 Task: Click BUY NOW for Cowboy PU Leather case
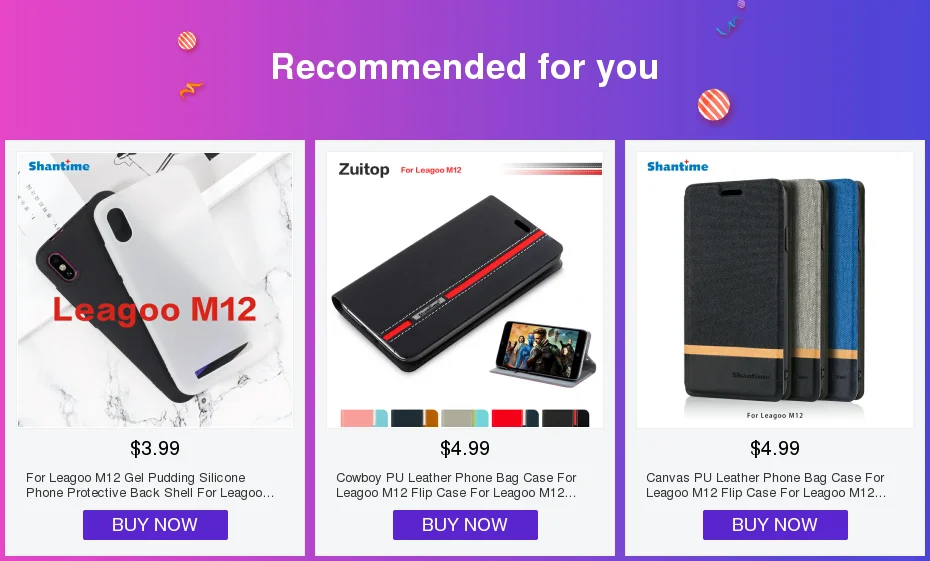click(x=465, y=525)
